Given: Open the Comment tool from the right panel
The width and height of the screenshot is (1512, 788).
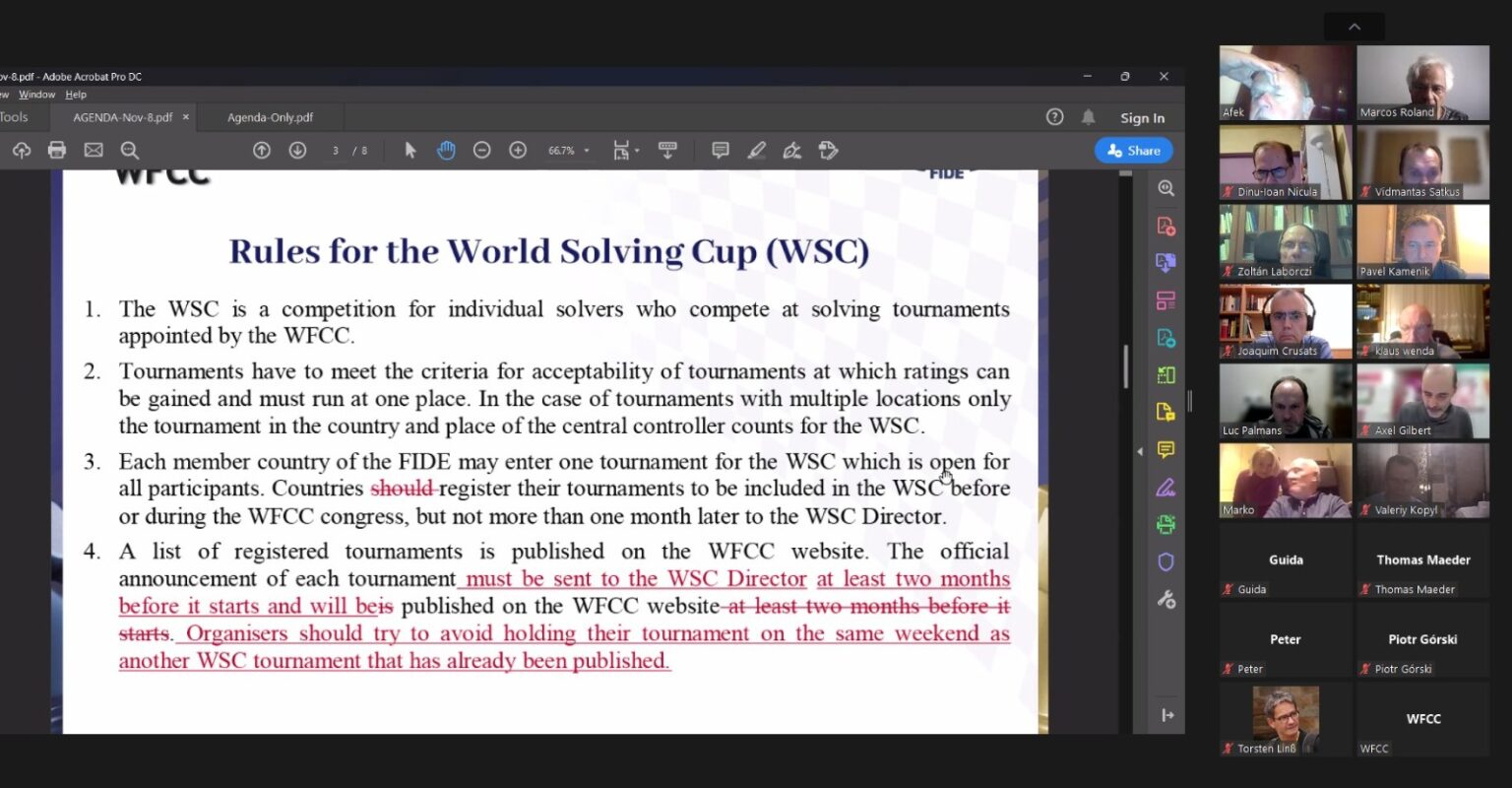Looking at the screenshot, I should 1165,450.
